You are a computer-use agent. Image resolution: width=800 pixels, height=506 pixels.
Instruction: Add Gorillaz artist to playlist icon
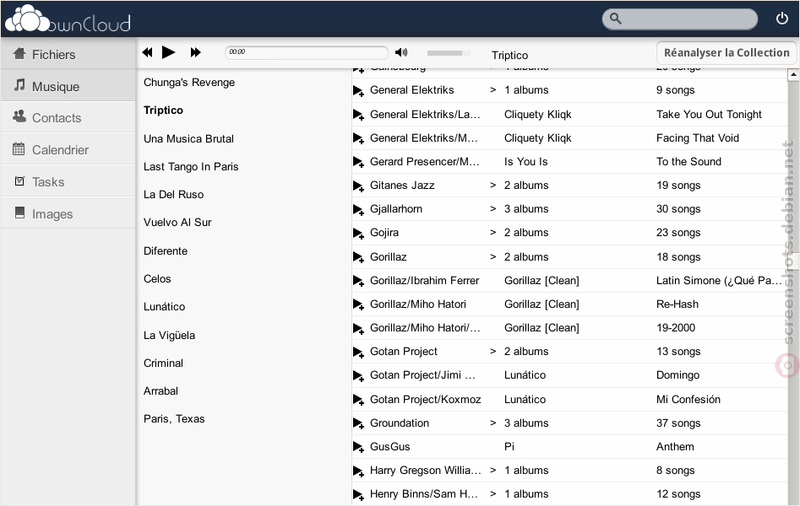pos(359,257)
